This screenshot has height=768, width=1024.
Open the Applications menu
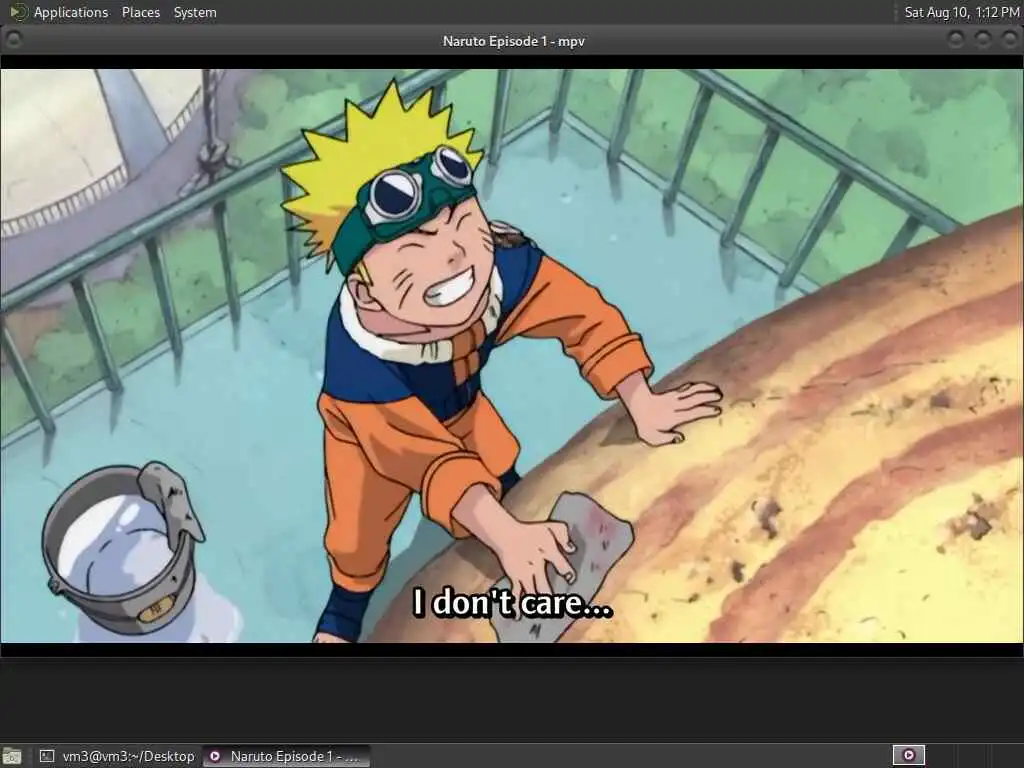71,12
